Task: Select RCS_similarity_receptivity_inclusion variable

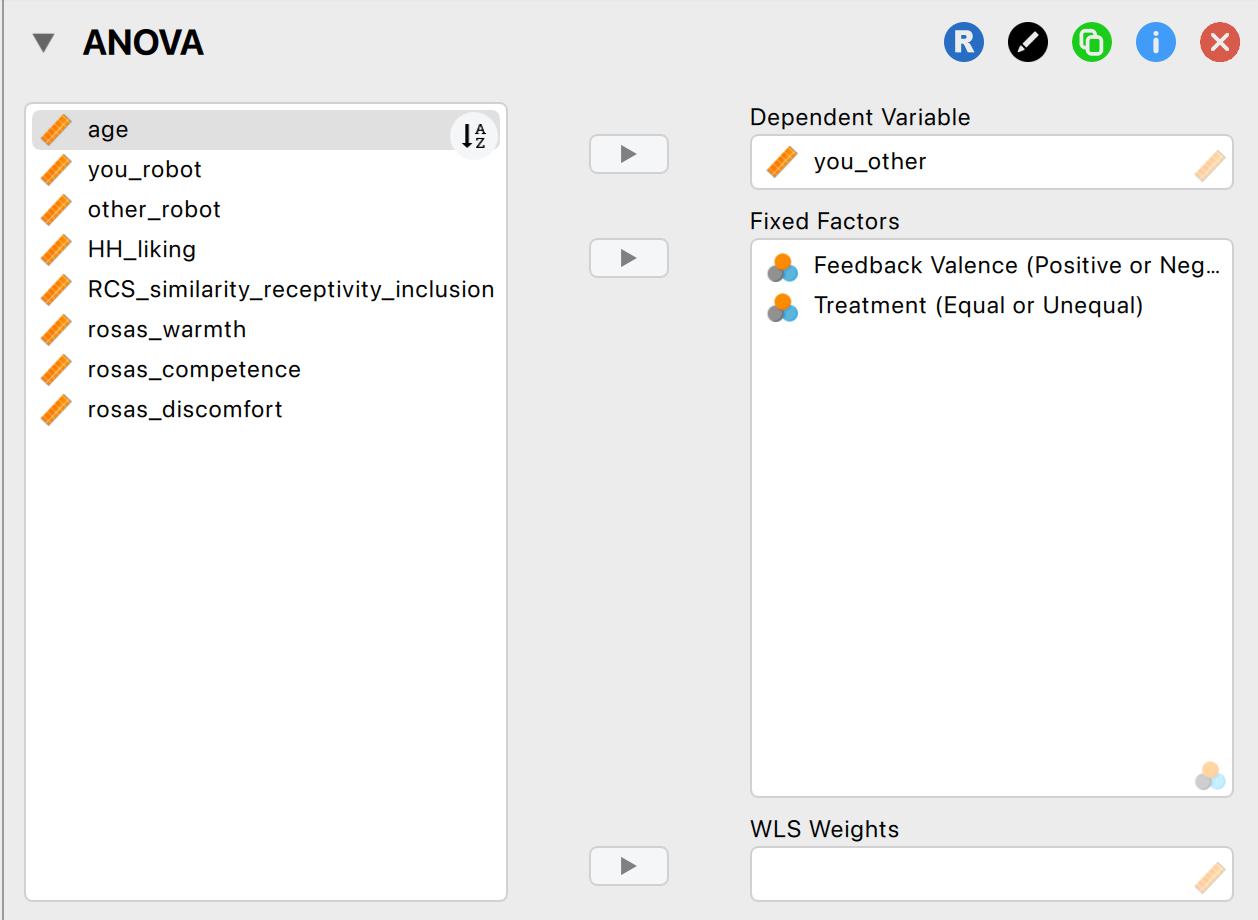Action: 291,290
